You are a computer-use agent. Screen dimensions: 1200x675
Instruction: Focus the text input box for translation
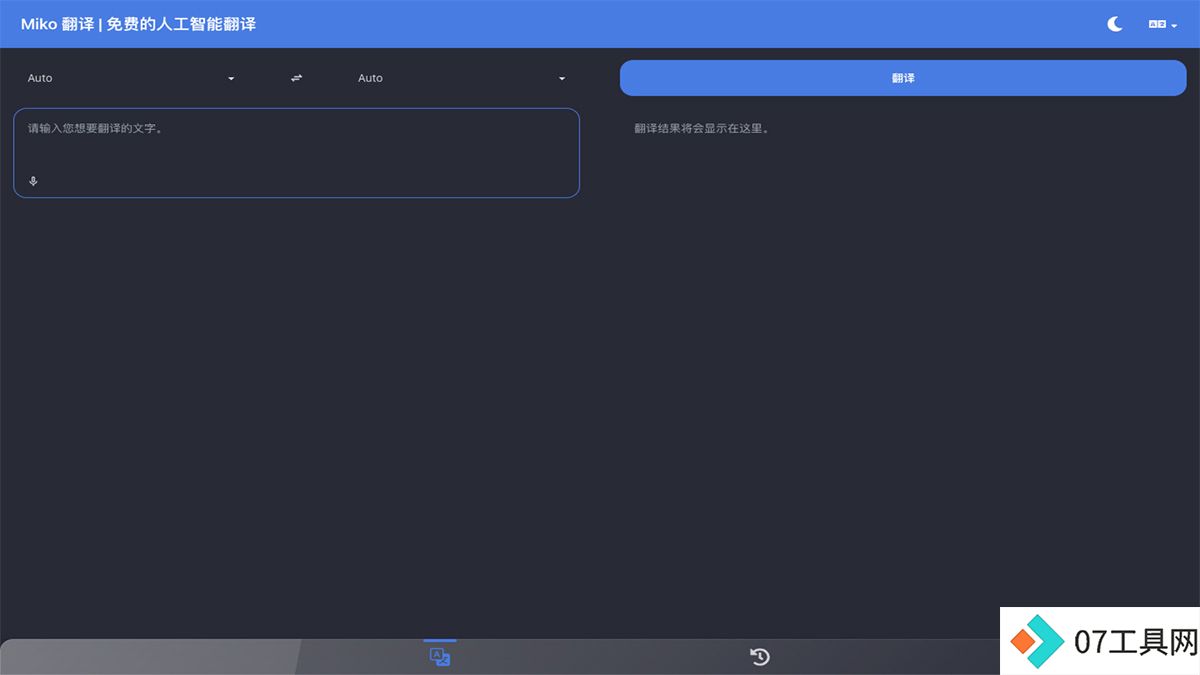(x=296, y=153)
